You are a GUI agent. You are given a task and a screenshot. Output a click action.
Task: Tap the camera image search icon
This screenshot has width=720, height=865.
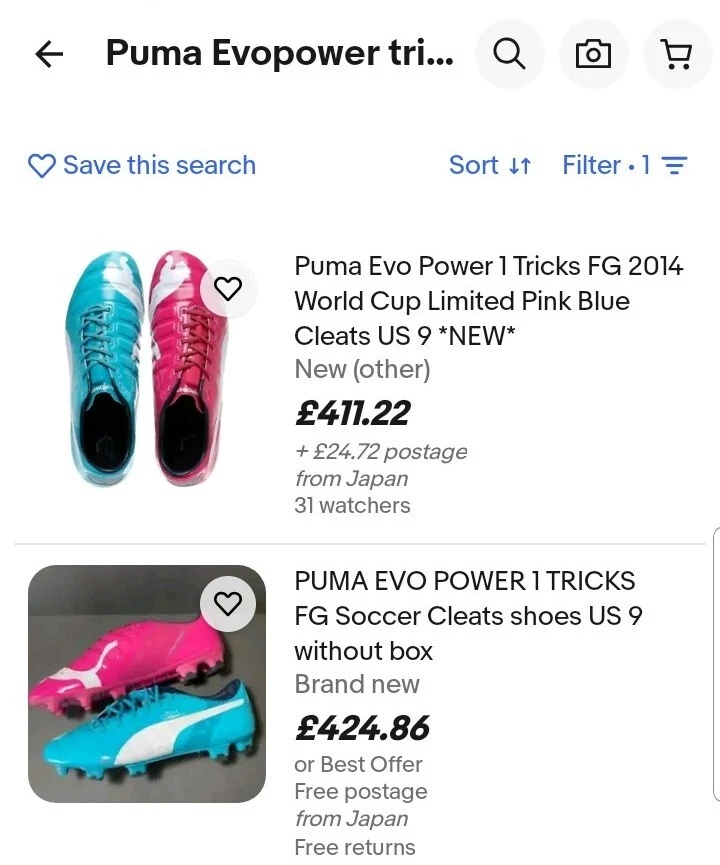click(x=593, y=55)
